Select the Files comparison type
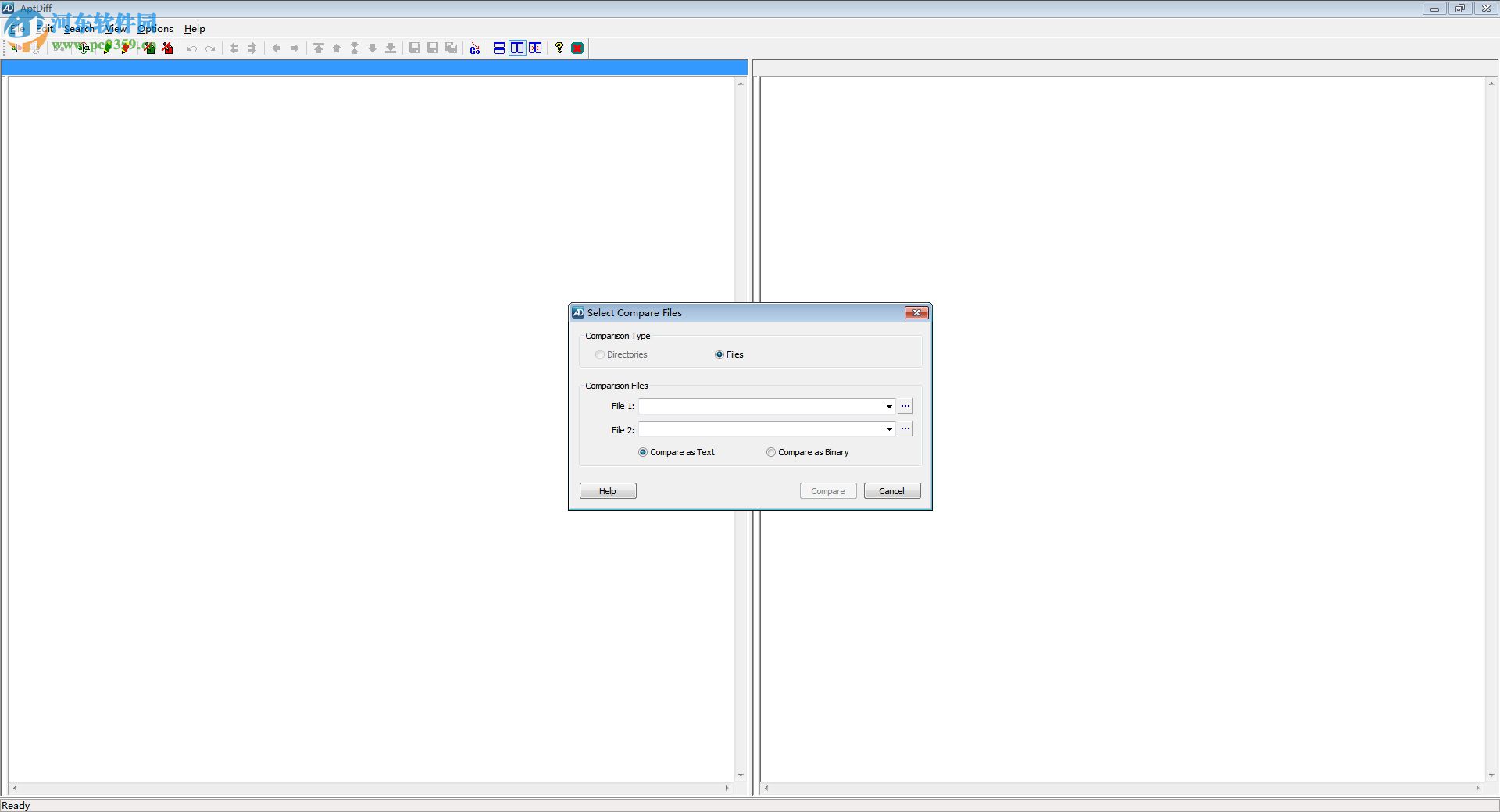Viewport: 1500px width, 812px height. point(729,354)
